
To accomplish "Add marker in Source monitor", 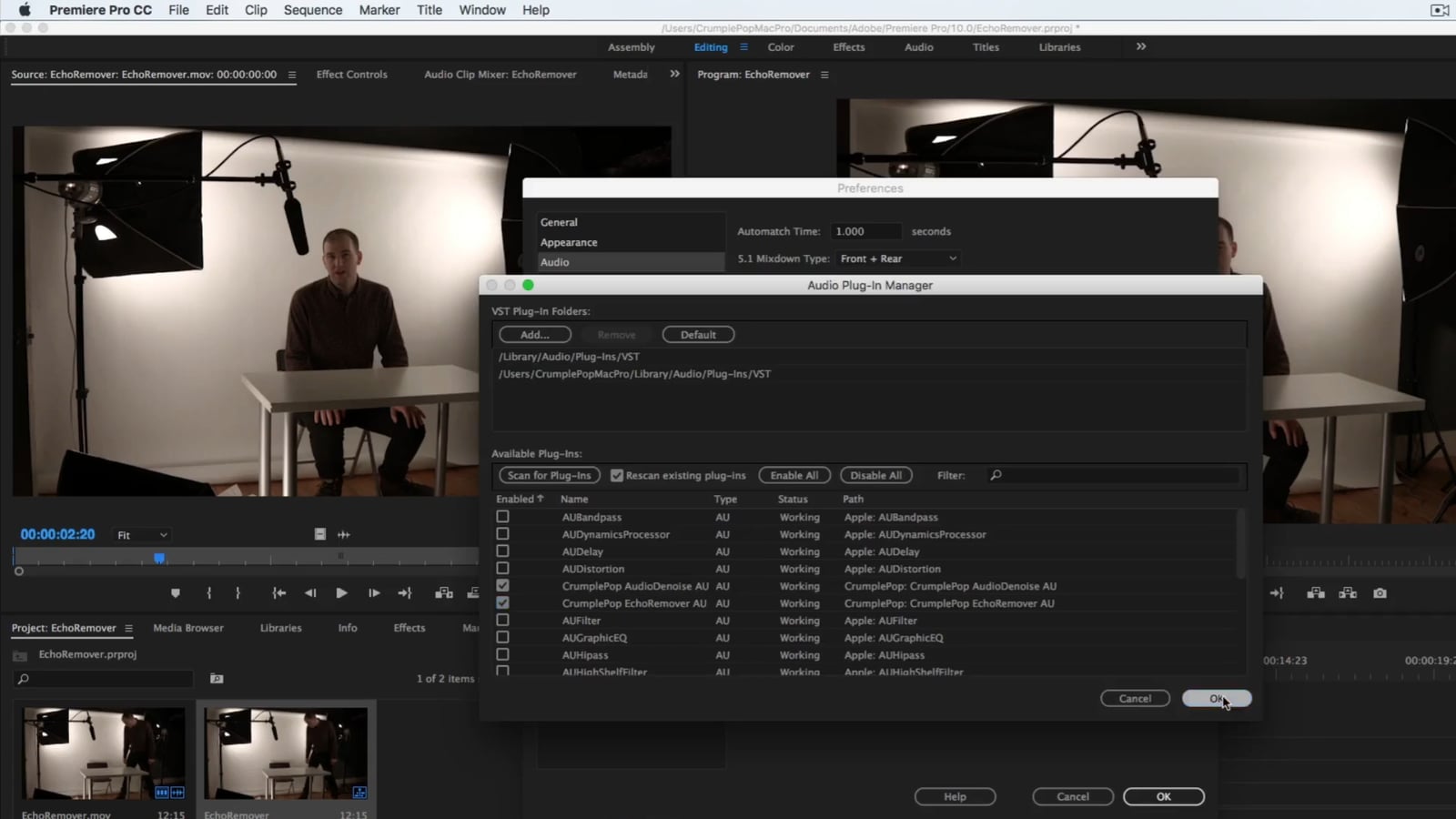I will tap(176, 593).
